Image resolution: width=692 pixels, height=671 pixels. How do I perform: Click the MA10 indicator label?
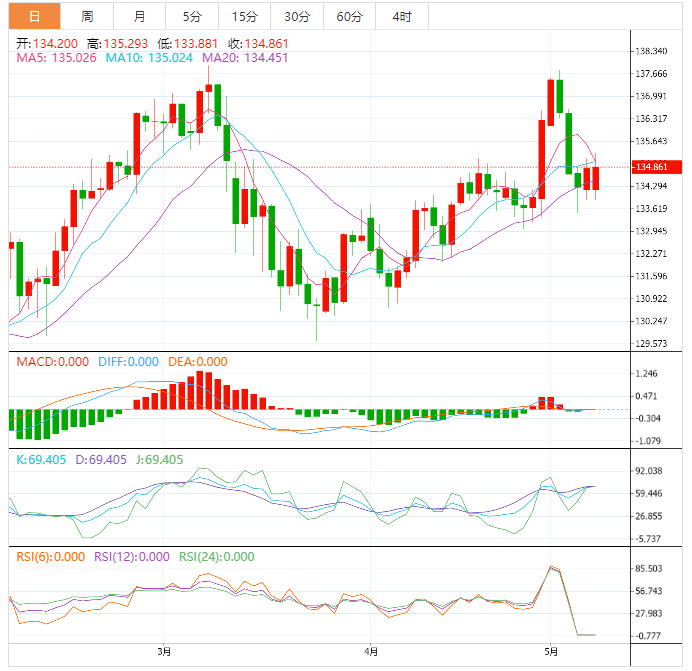143,58
